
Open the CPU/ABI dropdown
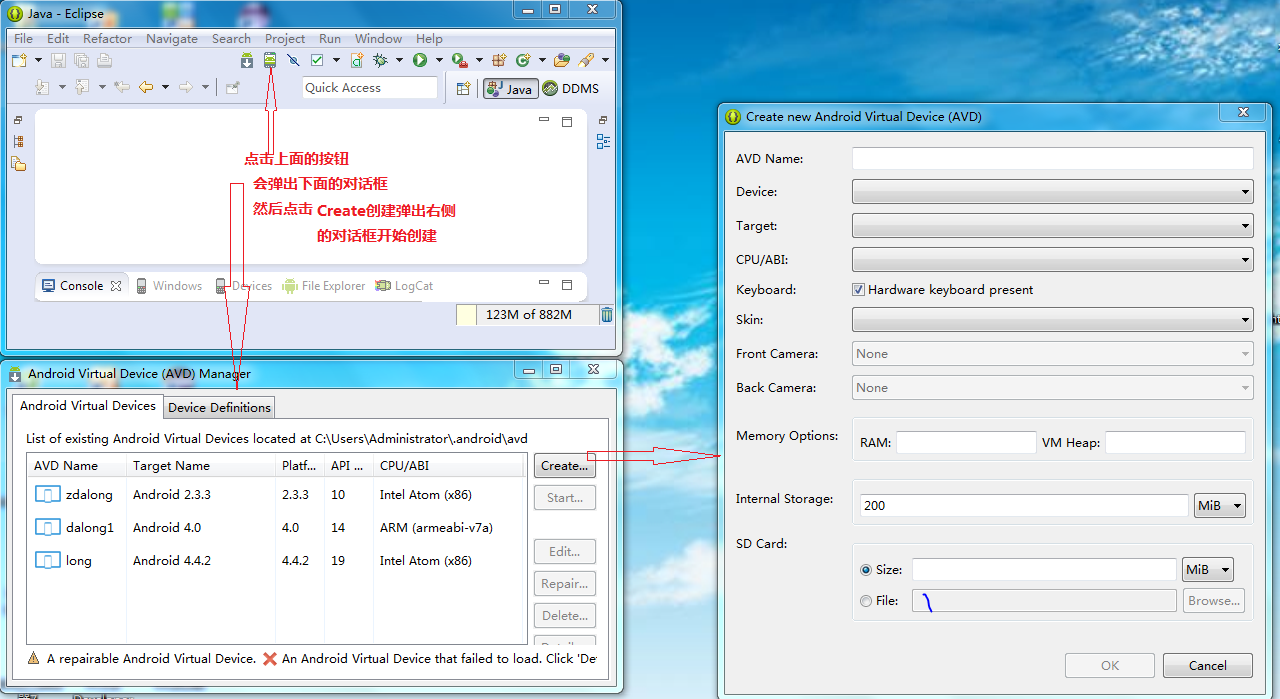tap(1052, 260)
